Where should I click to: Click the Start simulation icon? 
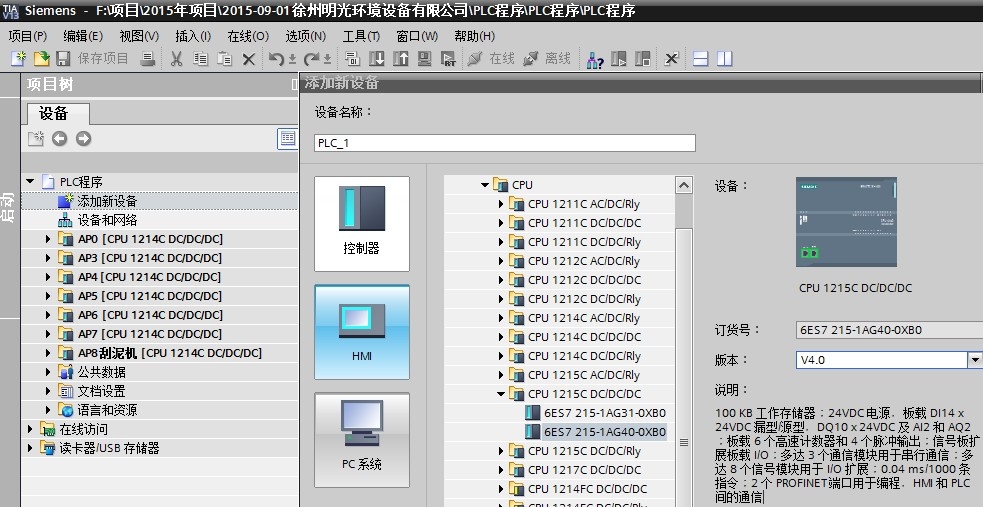click(x=424, y=59)
